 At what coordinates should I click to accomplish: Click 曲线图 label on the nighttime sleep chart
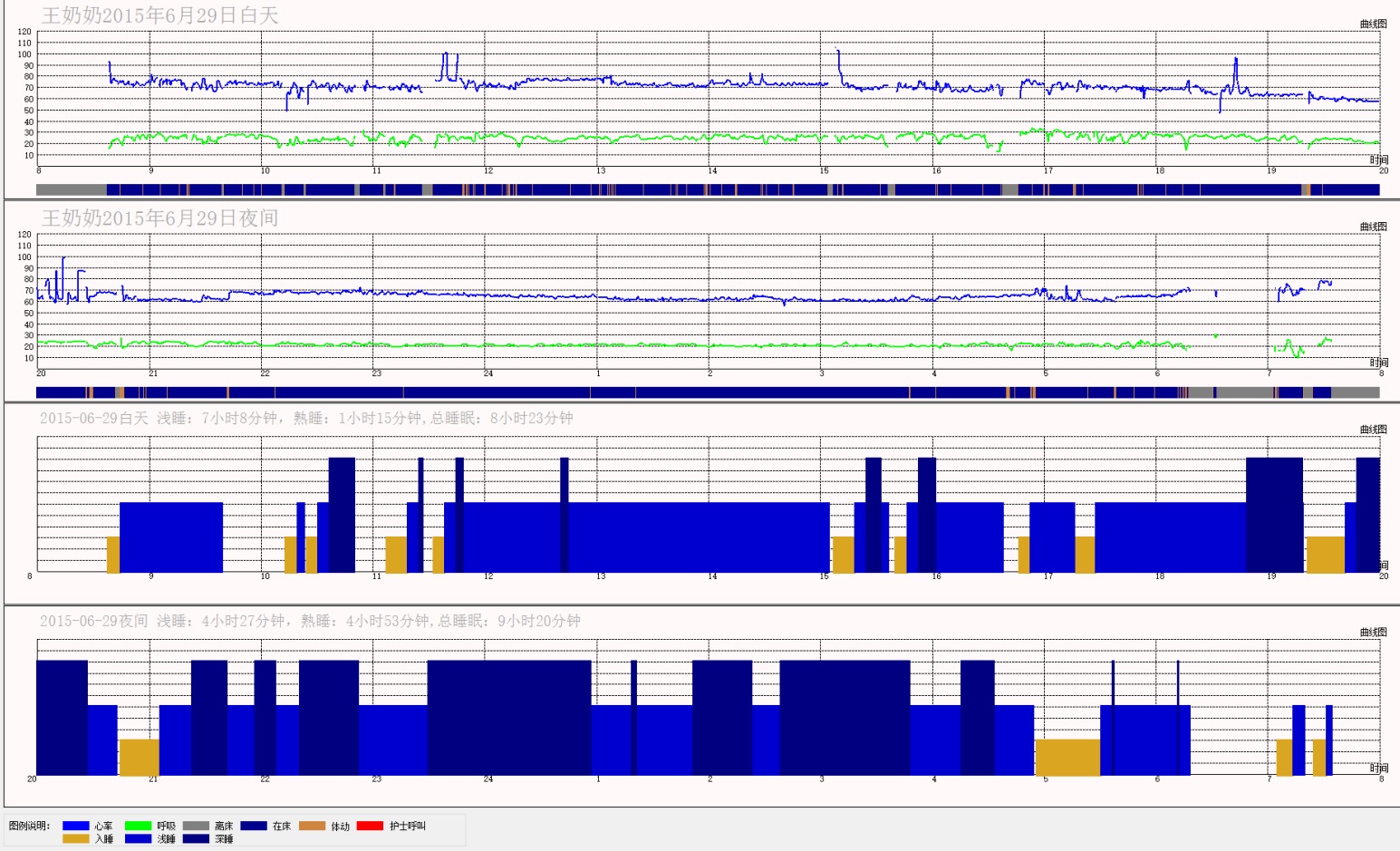1373,632
